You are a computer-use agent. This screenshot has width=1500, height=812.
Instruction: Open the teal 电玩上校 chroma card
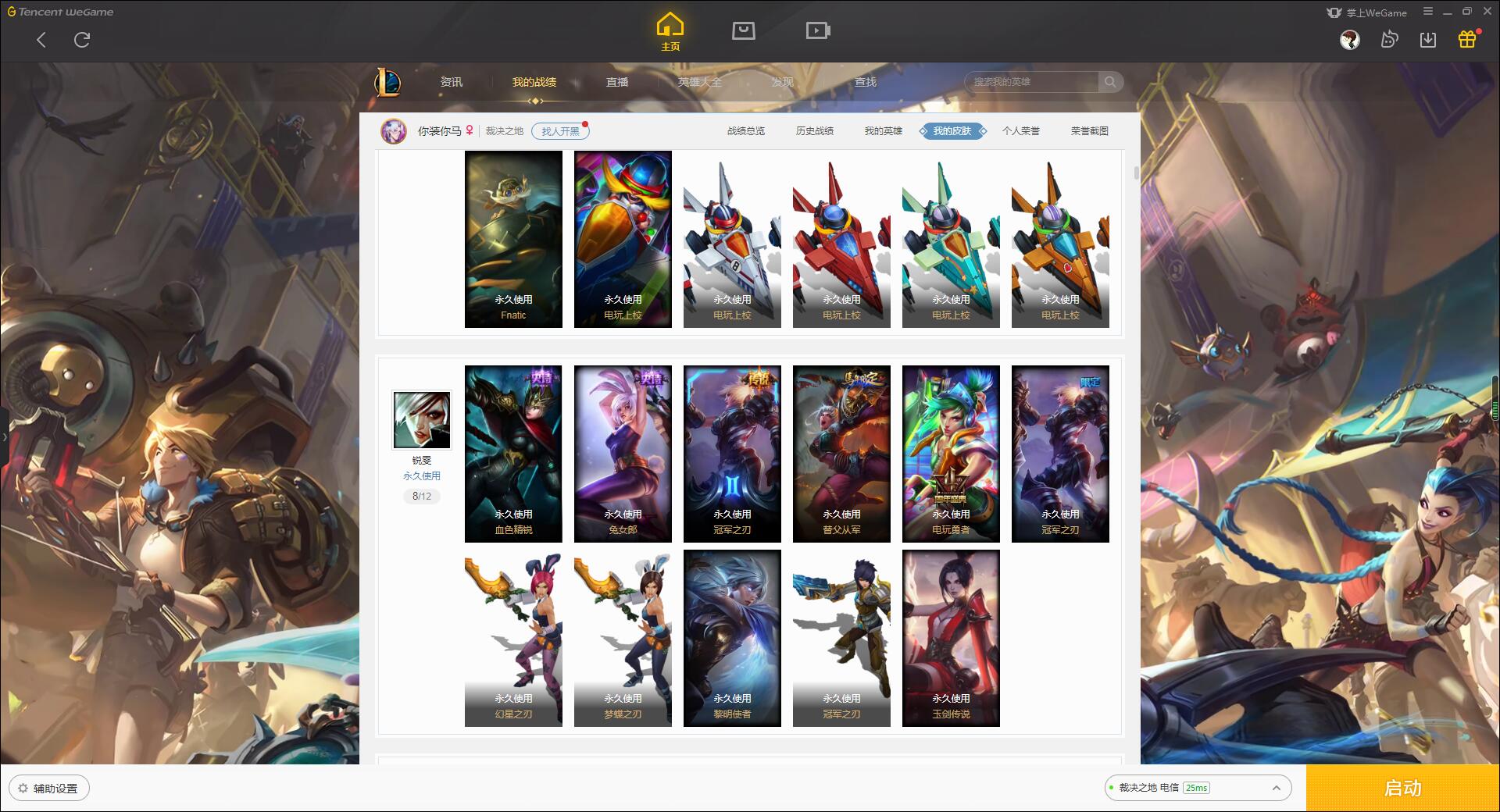951,239
